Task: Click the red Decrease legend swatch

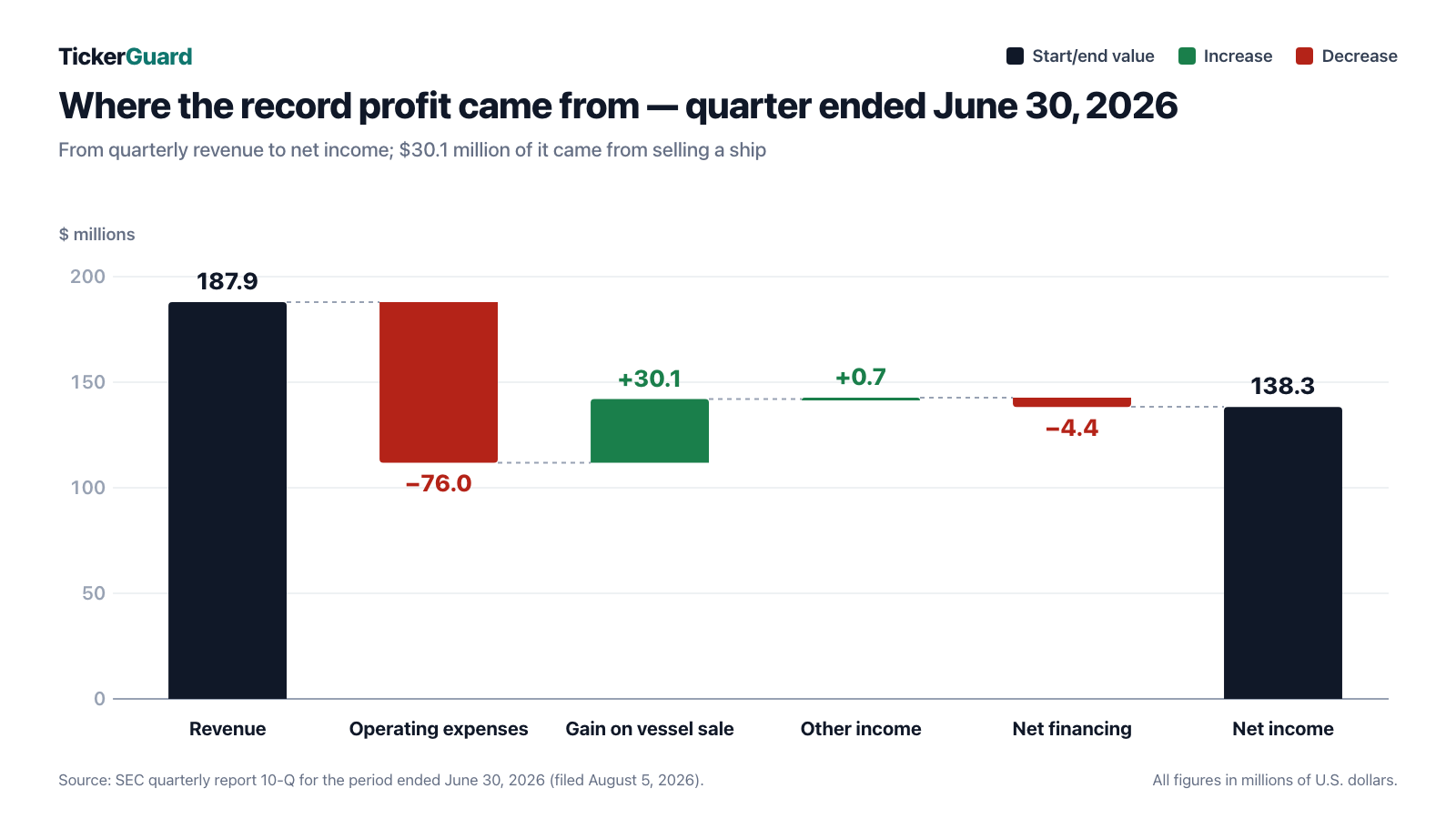Action: click(x=1305, y=56)
